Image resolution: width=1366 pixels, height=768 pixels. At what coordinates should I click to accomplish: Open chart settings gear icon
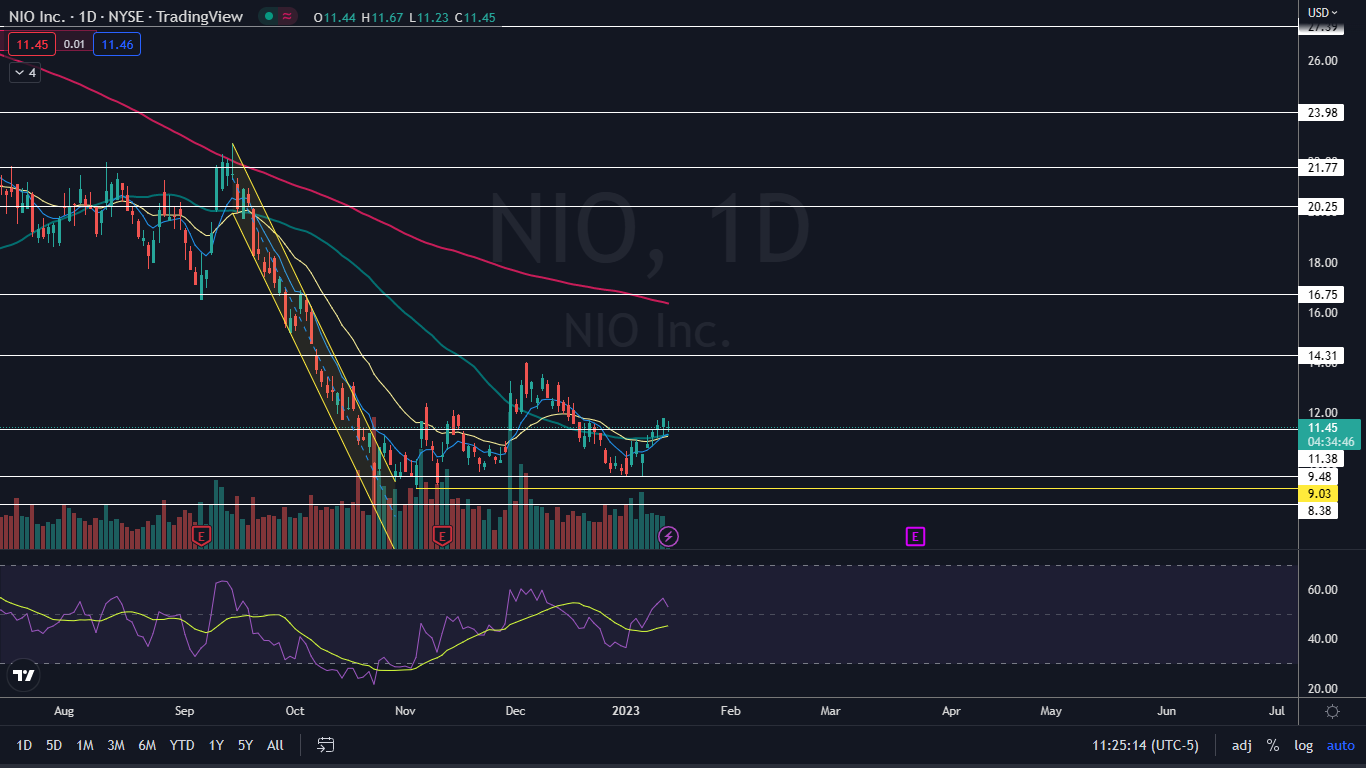coord(1332,711)
